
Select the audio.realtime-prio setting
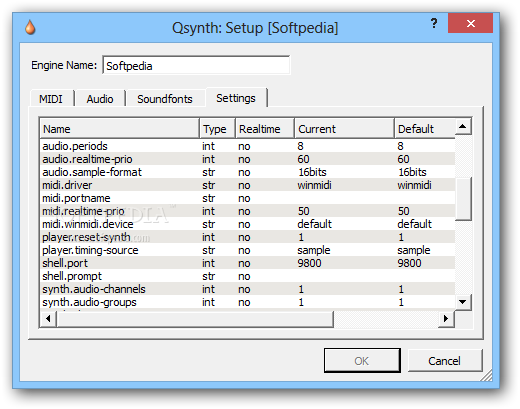pyautogui.click(x=247, y=159)
